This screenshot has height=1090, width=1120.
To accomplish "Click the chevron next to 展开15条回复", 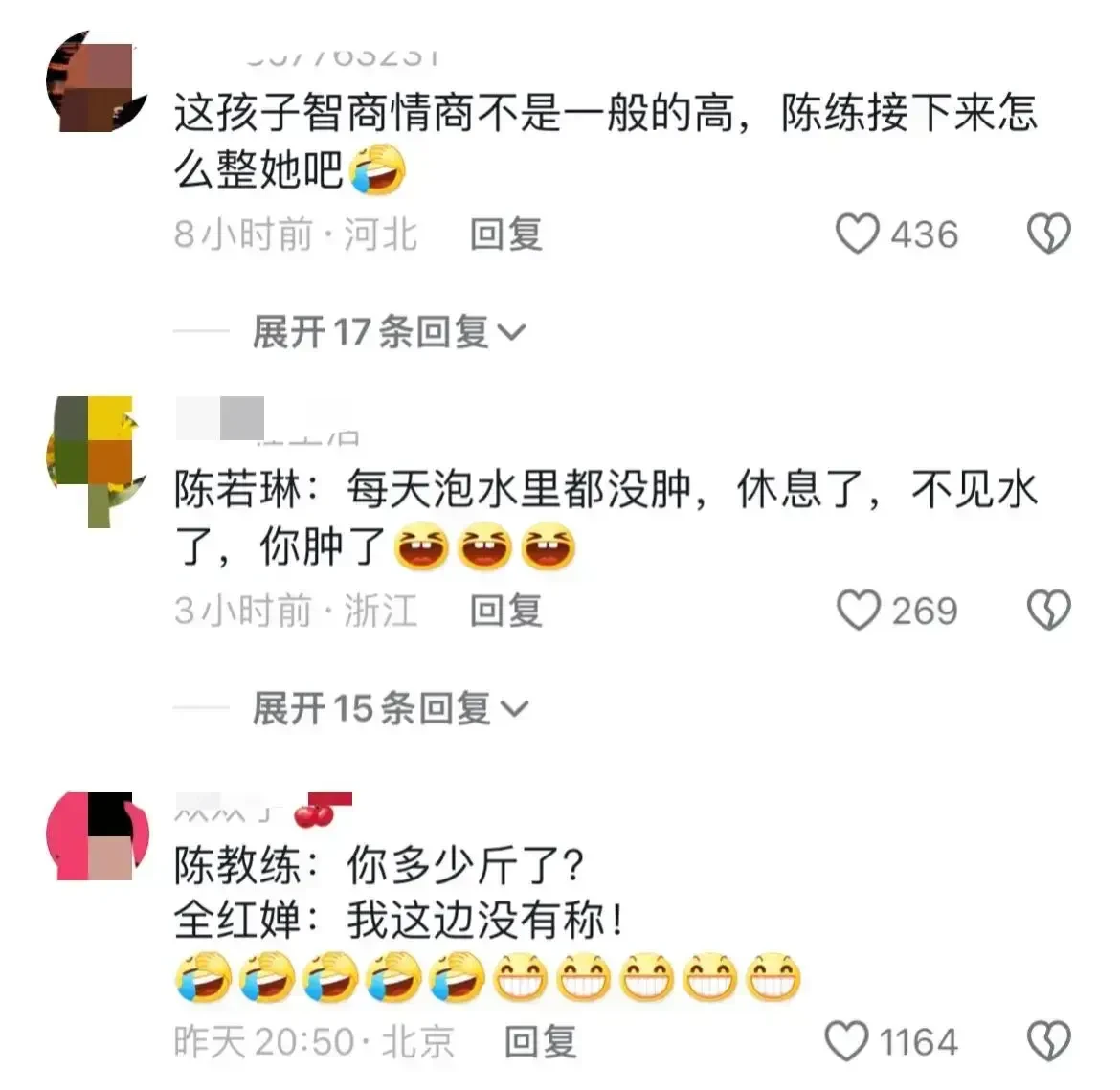I will (514, 708).
